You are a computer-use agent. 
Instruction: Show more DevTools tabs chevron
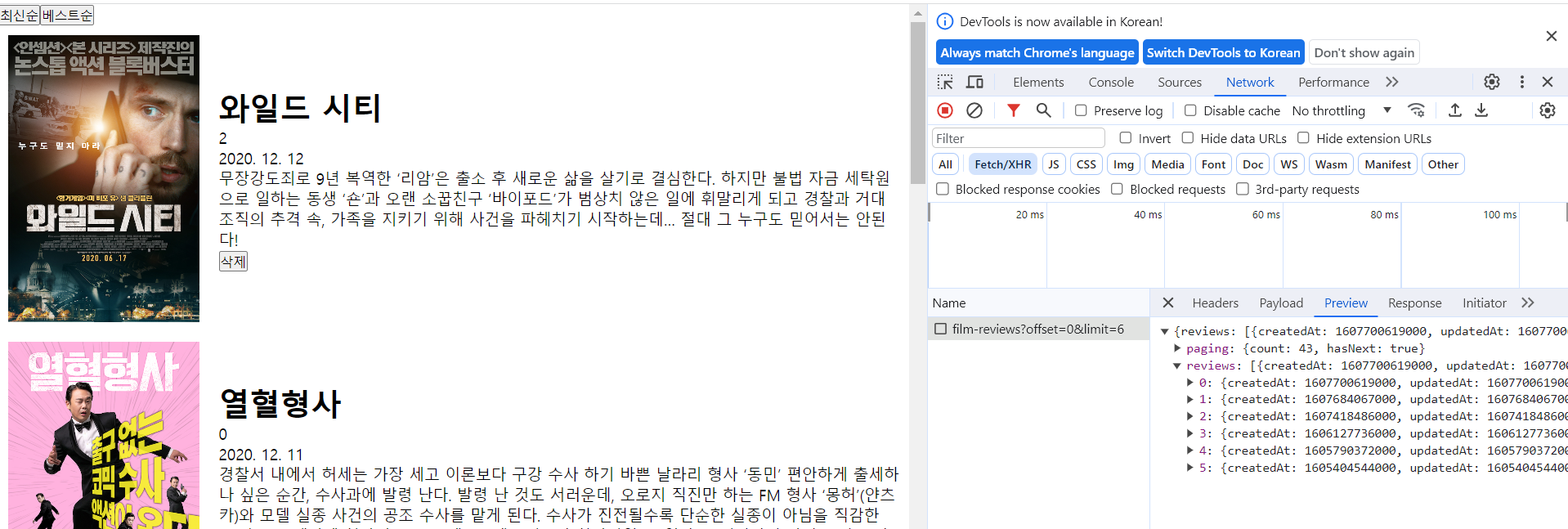pyautogui.click(x=1392, y=82)
